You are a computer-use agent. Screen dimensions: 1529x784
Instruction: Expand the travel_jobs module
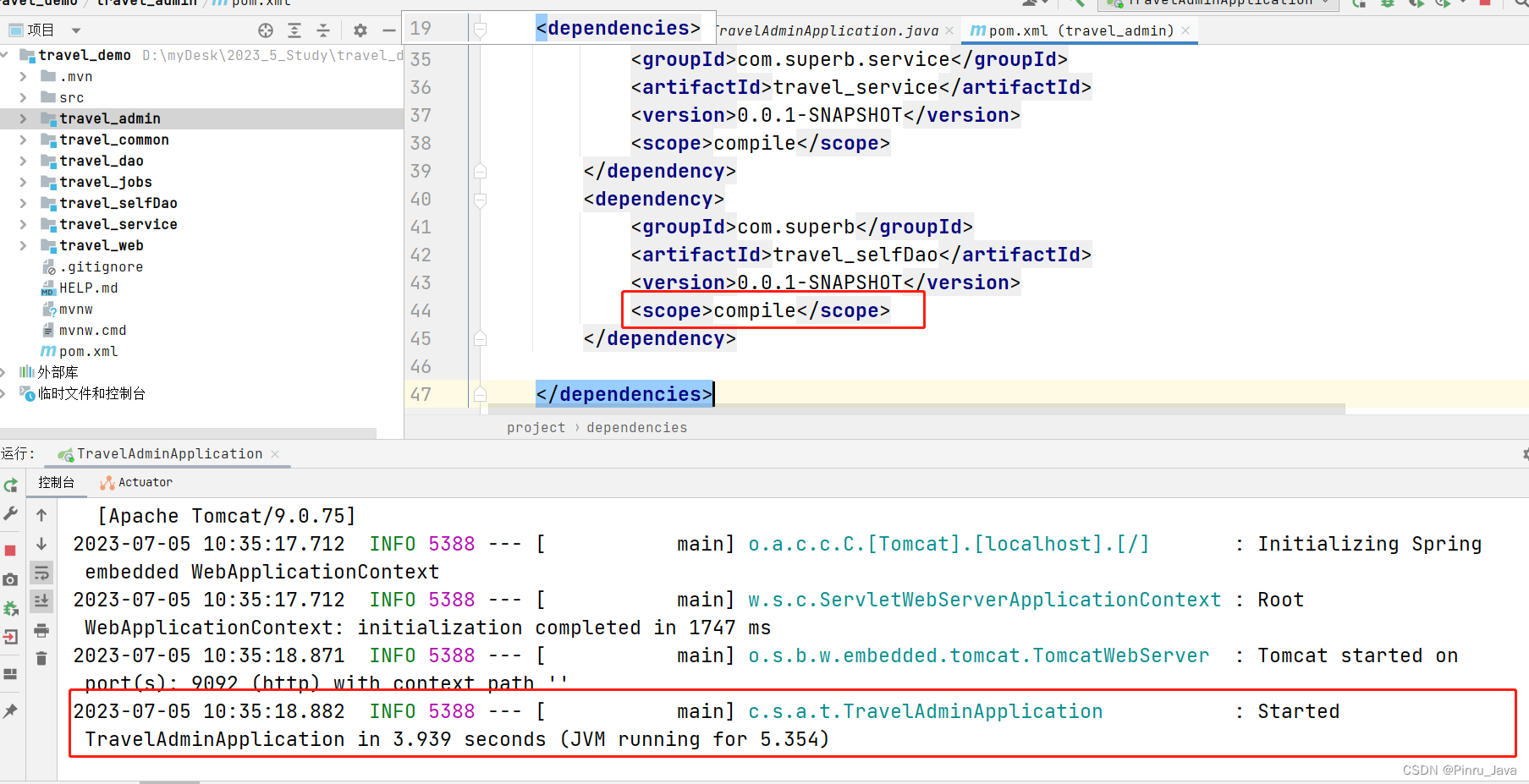[x=23, y=182]
